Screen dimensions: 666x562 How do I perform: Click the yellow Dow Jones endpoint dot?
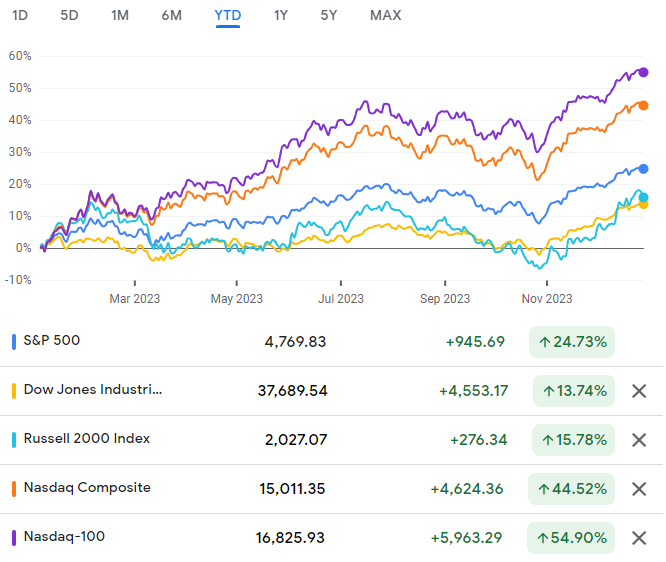coord(643,205)
